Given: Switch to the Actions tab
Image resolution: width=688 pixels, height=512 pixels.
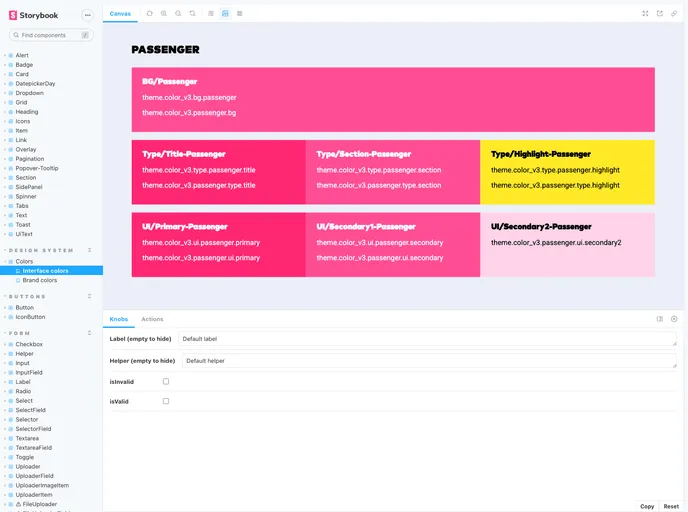Looking at the screenshot, I should [x=152, y=319].
